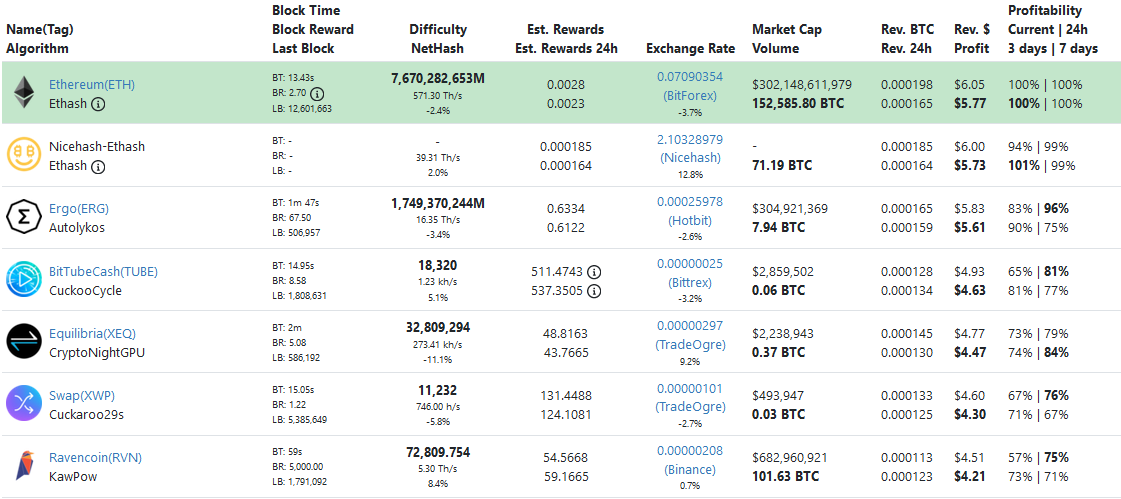
Task: Open the Ravencoin(RVN) coin link
Action: (x=95, y=458)
